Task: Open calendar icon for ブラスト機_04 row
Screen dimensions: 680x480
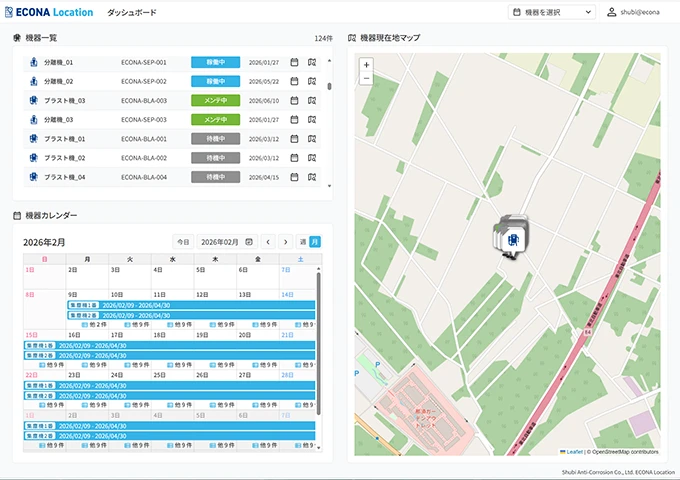Action: [x=294, y=177]
